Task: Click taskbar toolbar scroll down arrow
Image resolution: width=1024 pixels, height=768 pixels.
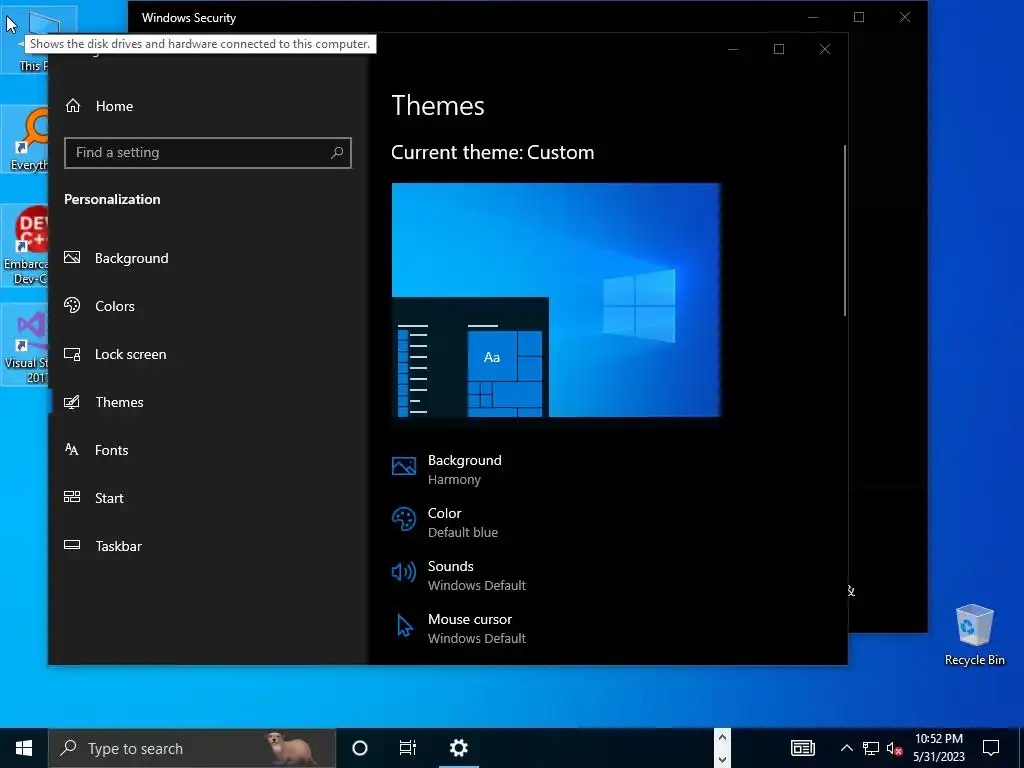Action: (x=722, y=759)
